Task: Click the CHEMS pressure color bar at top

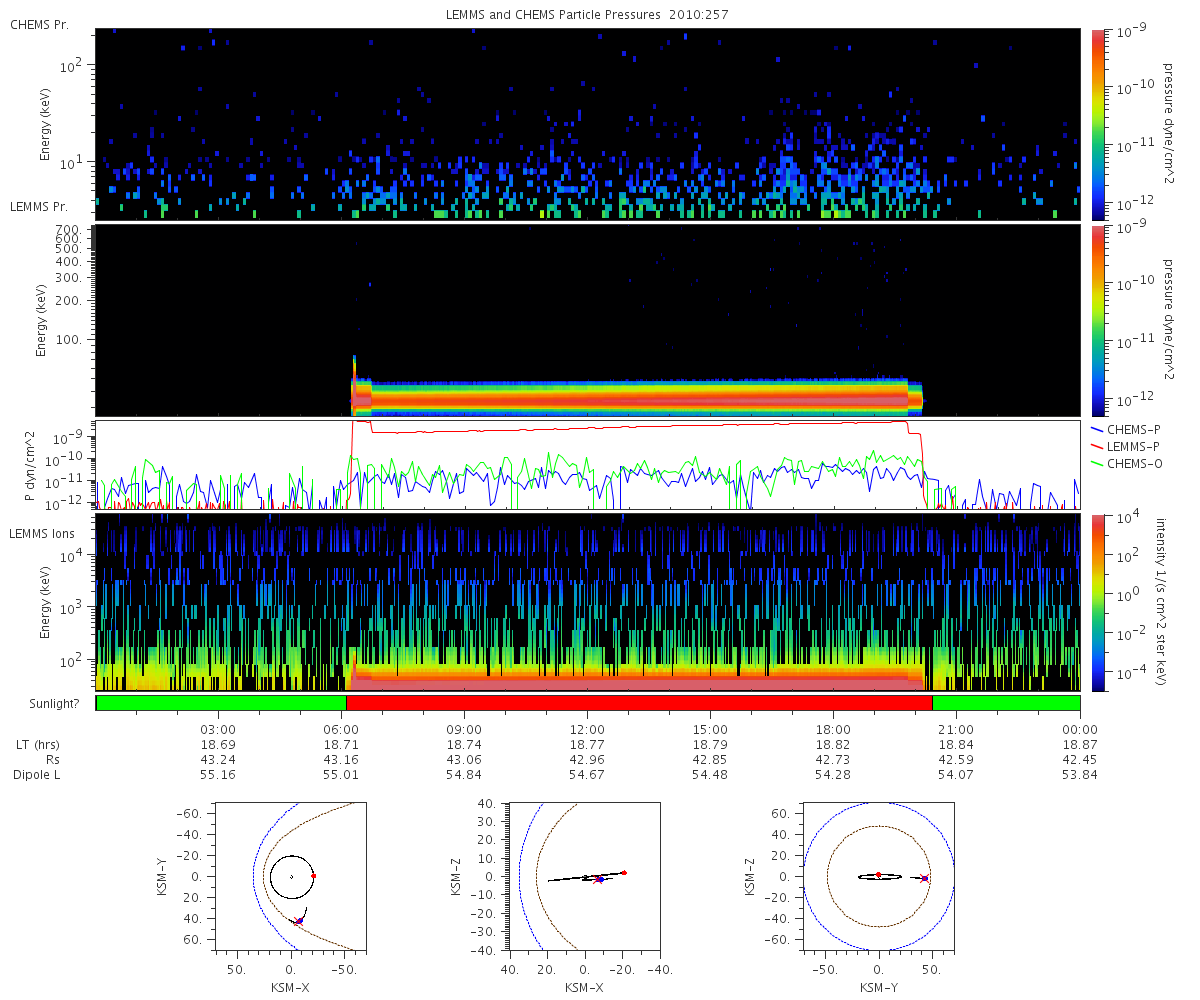Action: [1100, 123]
